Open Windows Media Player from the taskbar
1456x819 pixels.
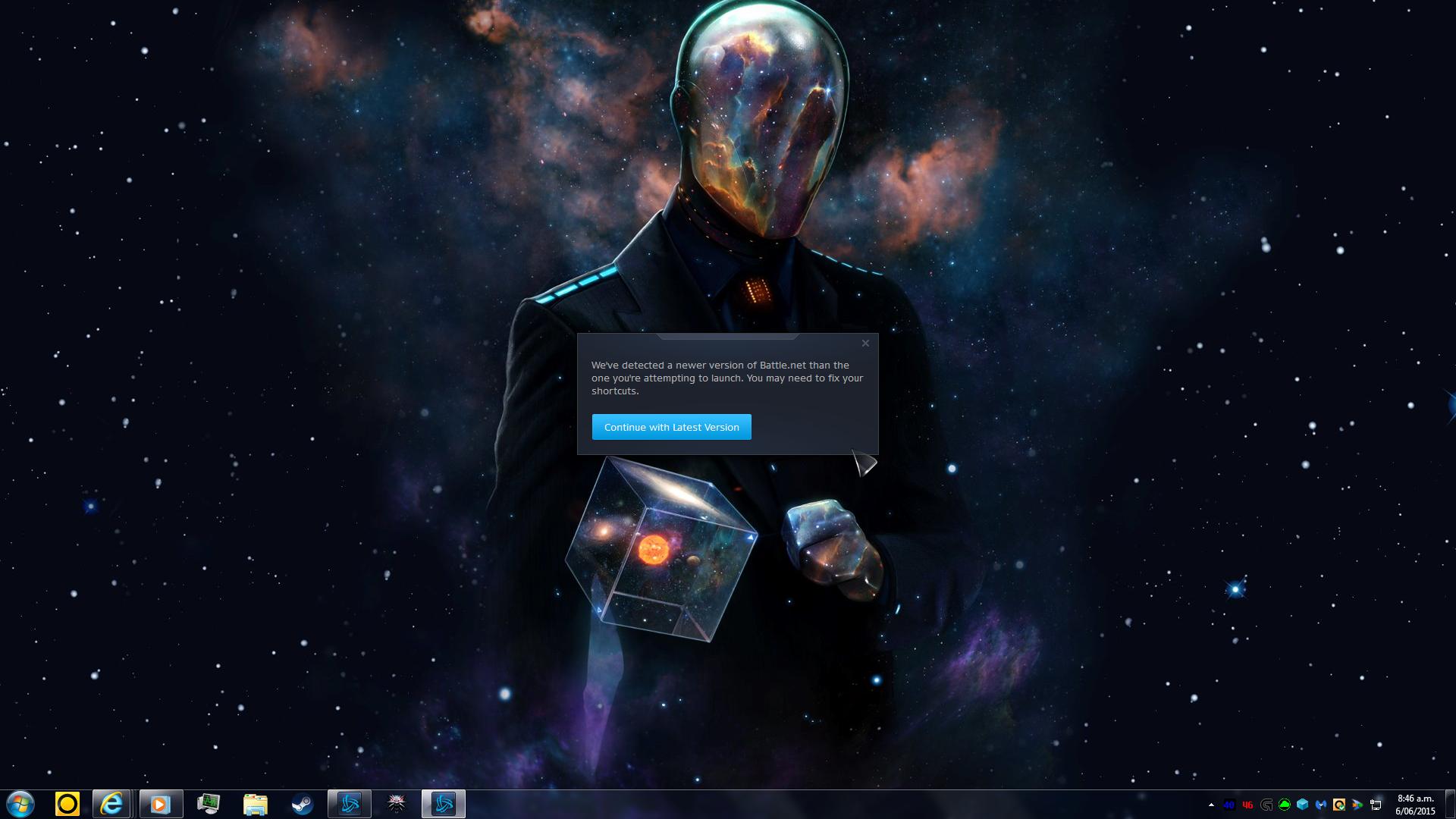click(160, 804)
